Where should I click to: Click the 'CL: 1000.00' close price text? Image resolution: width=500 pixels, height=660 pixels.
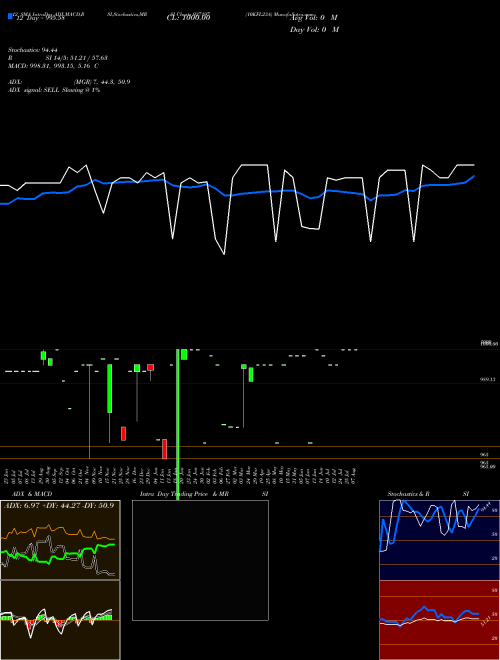coord(188,18)
